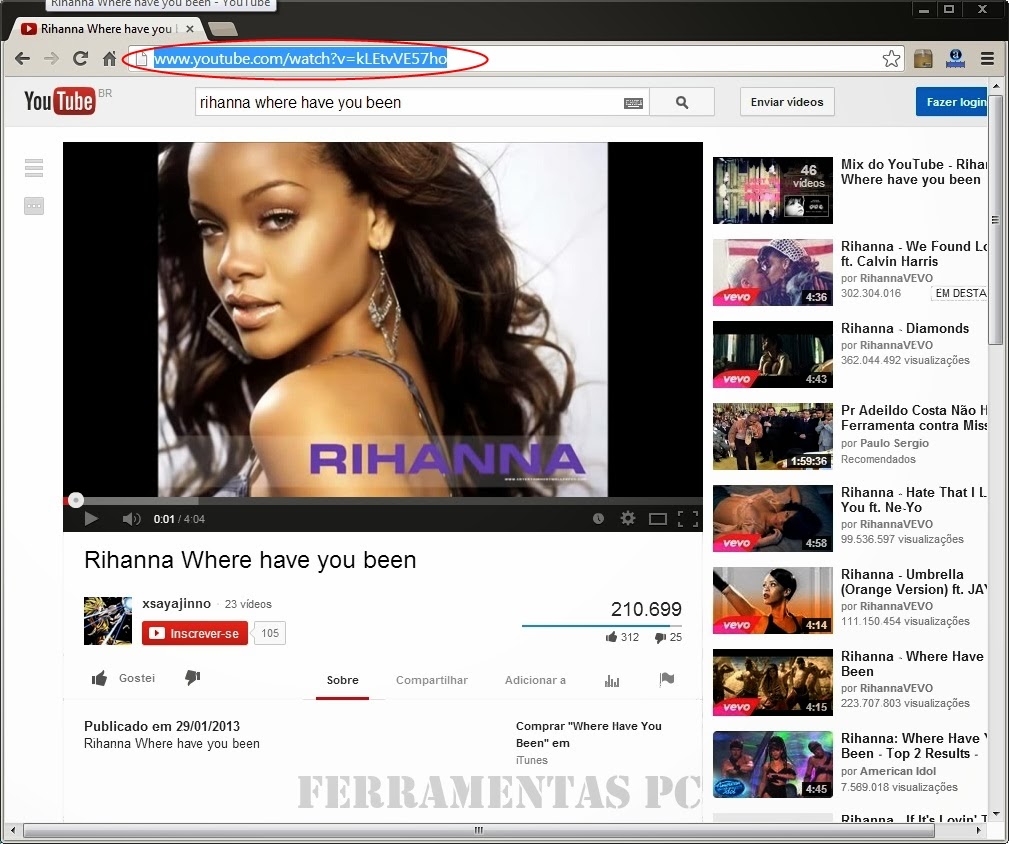Open the browser home page icon
1009x844 pixels.
point(109,59)
